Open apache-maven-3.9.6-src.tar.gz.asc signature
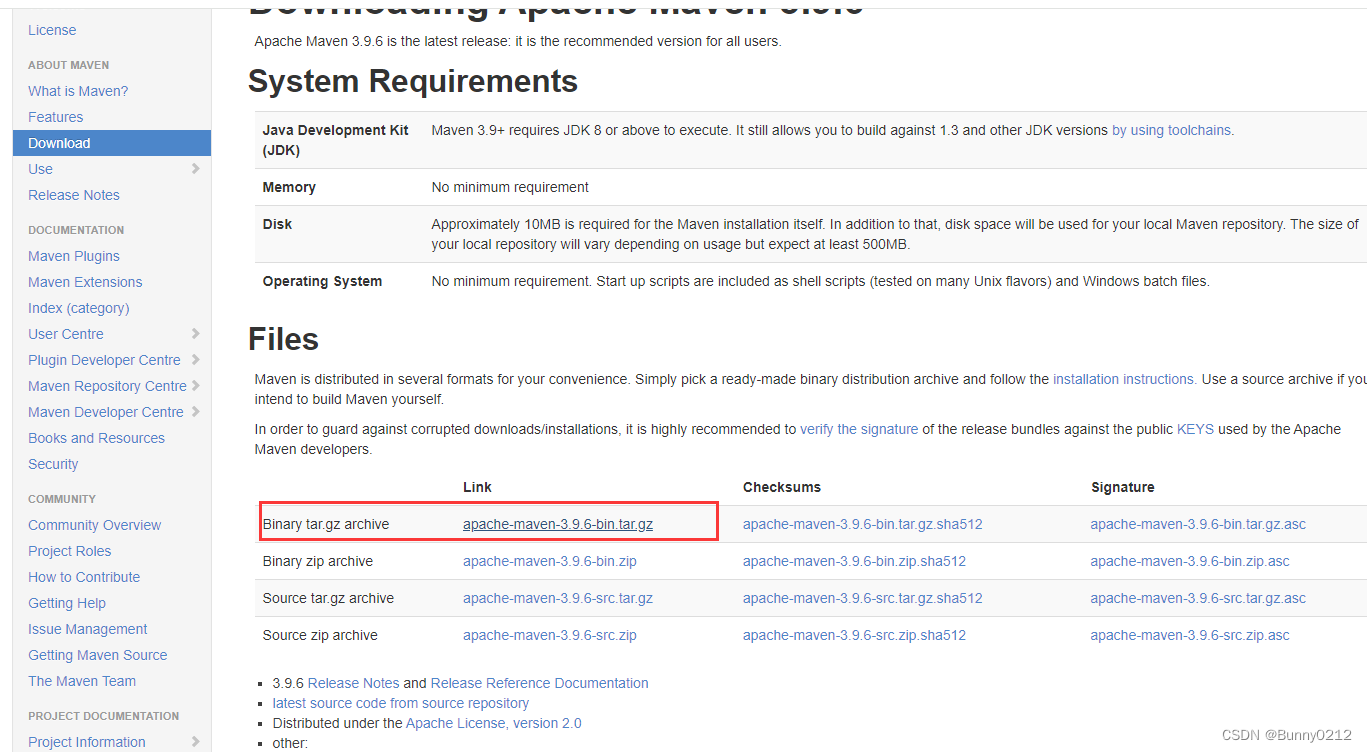Viewport: 1367px width, 752px height. click(x=1198, y=598)
